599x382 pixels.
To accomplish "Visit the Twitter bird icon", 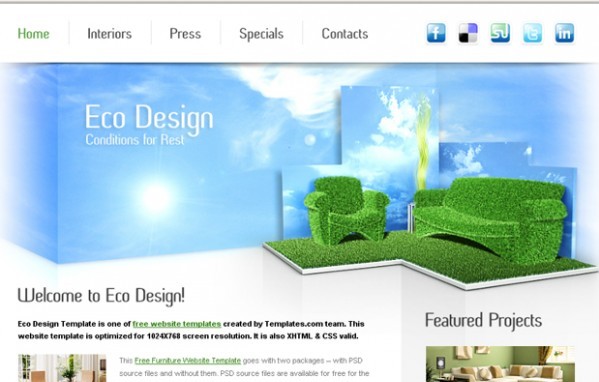I will pos(532,33).
